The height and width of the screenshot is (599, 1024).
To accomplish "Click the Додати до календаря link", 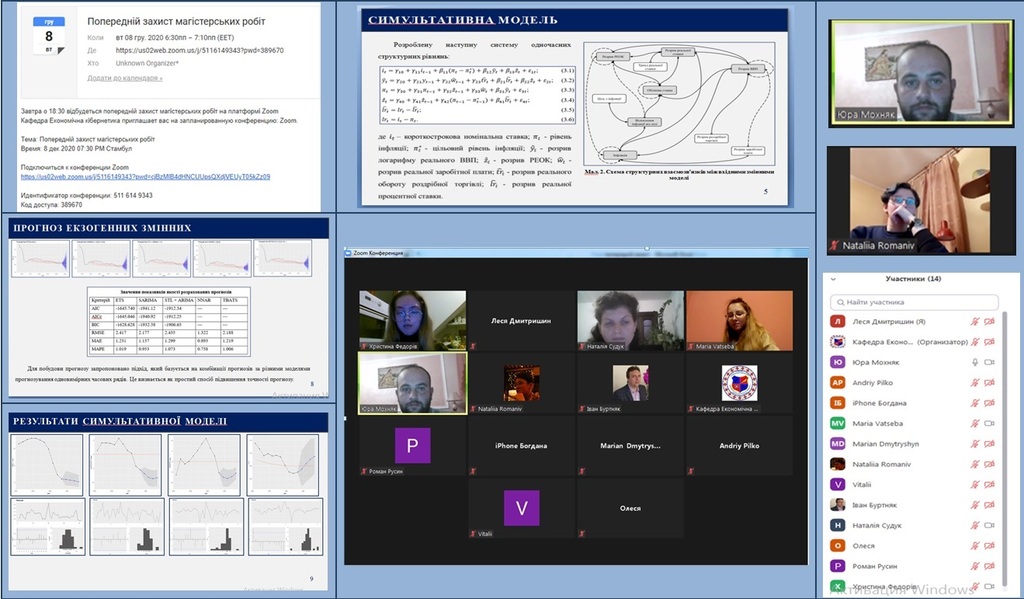I will tap(125, 78).
